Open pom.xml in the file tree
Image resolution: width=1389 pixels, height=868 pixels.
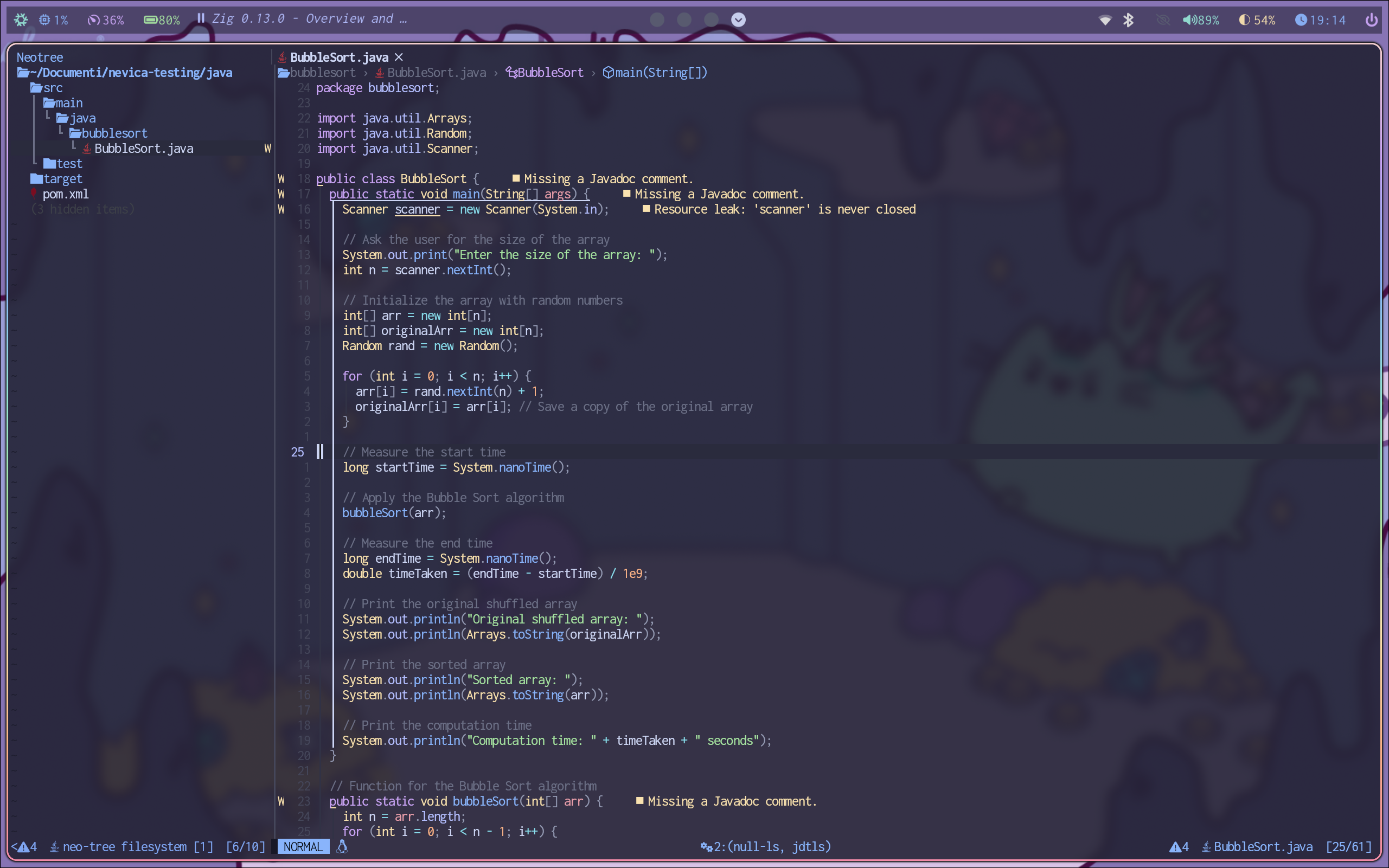(60, 194)
